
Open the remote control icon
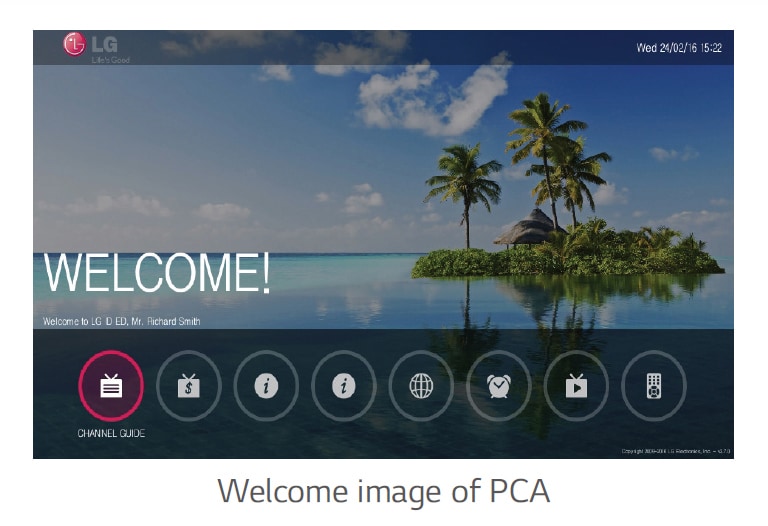pyautogui.click(x=654, y=386)
